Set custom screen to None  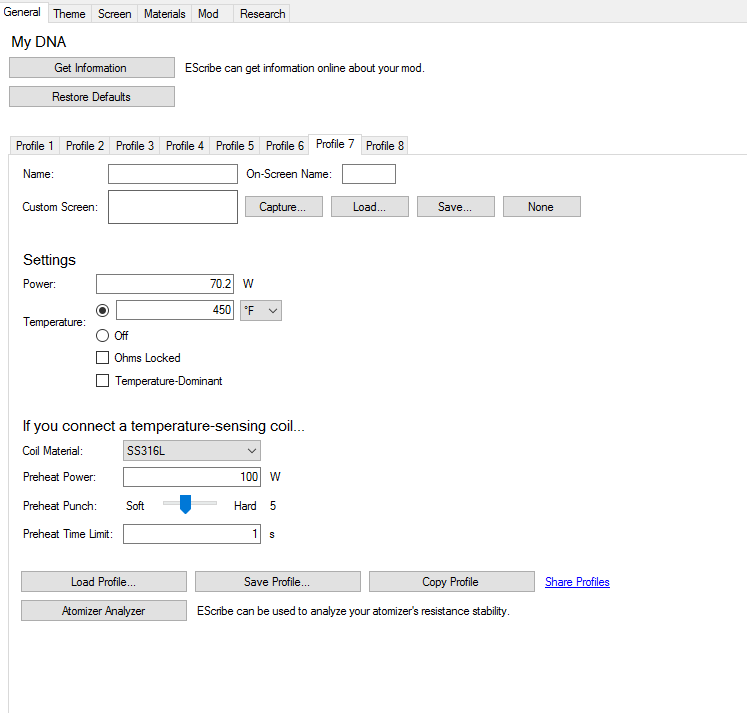coord(542,207)
